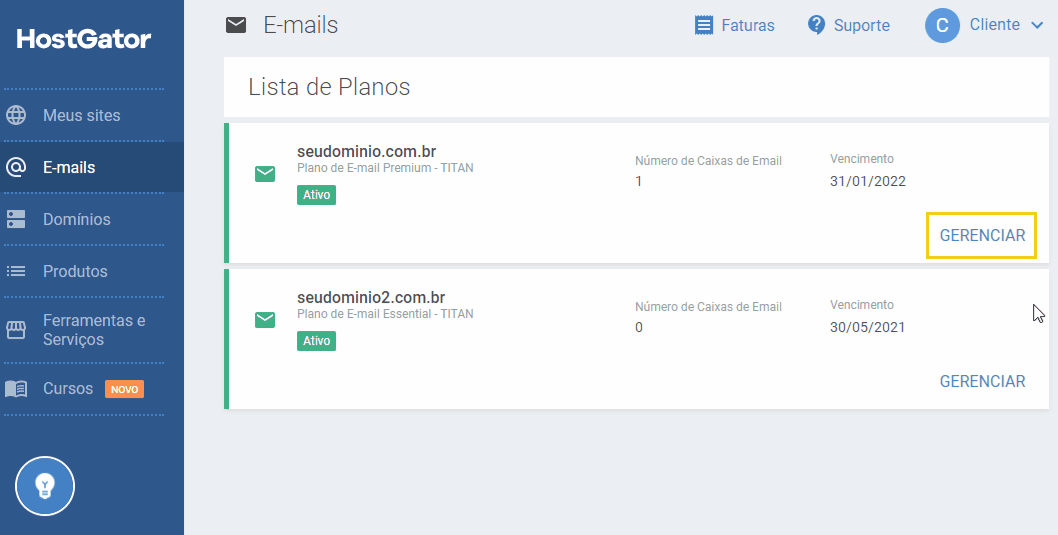Click the green envelope icon for seudominio.com.br
The width and height of the screenshot is (1058, 535).
[265, 173]
